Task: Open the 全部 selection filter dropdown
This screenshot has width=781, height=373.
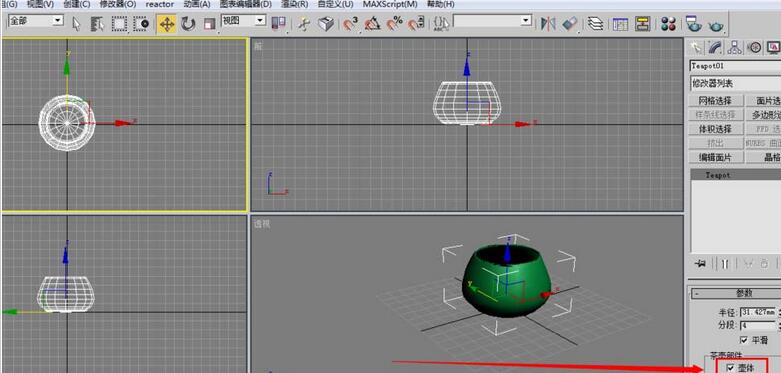Action: click(36, 21)
